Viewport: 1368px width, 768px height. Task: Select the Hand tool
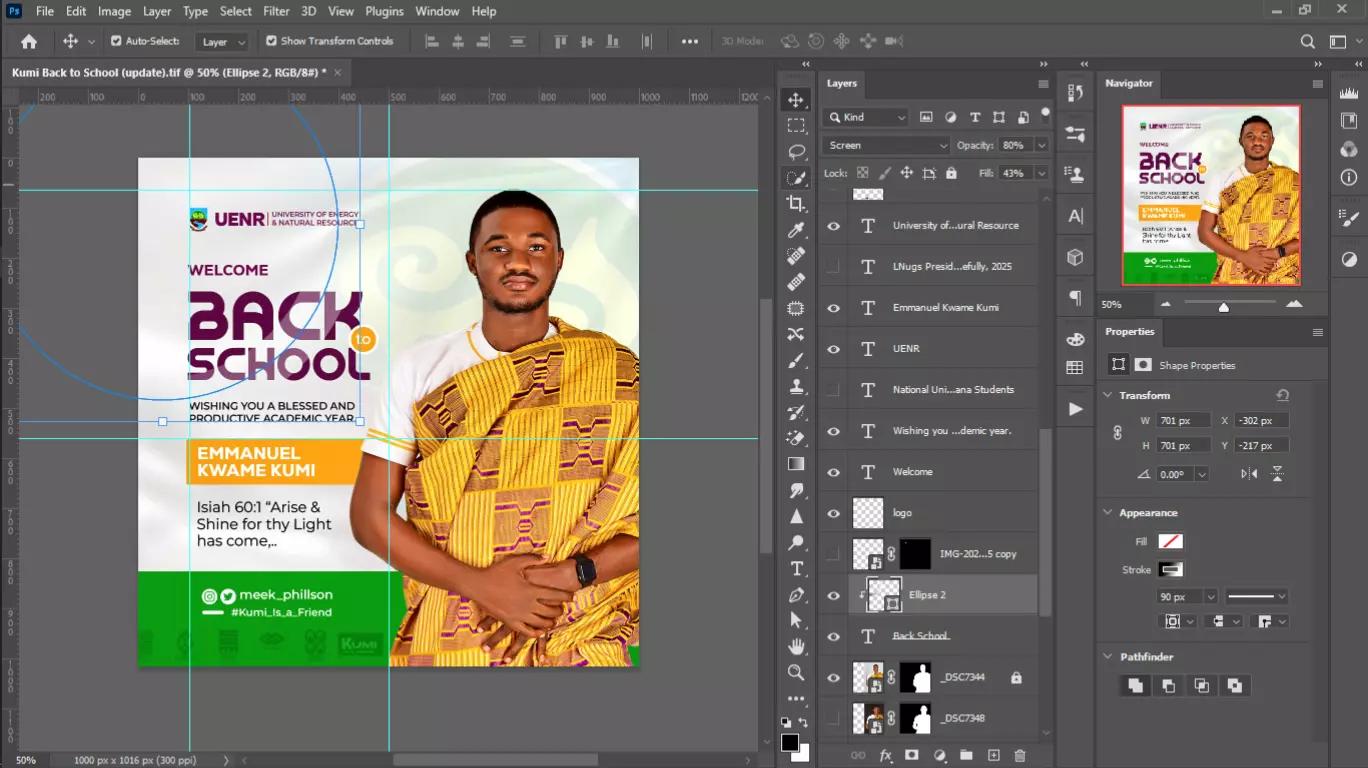click(796, 646)
